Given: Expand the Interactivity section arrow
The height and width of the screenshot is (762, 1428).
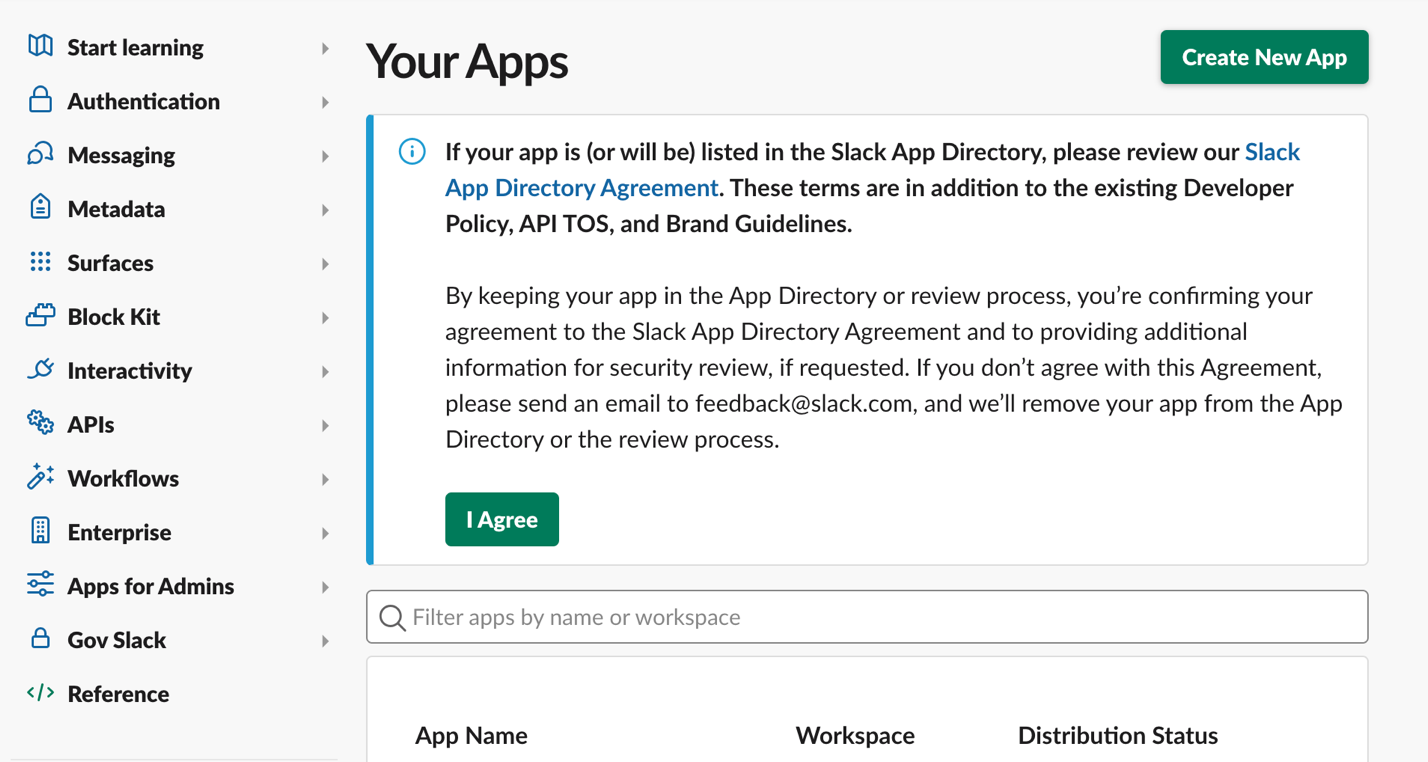Looking at the screenshot, I should point(325,372).
